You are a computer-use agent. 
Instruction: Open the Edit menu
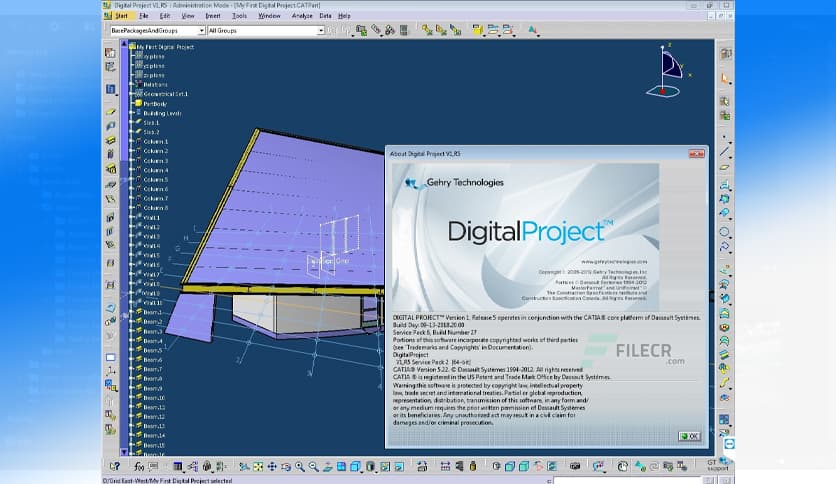point(165,16)
